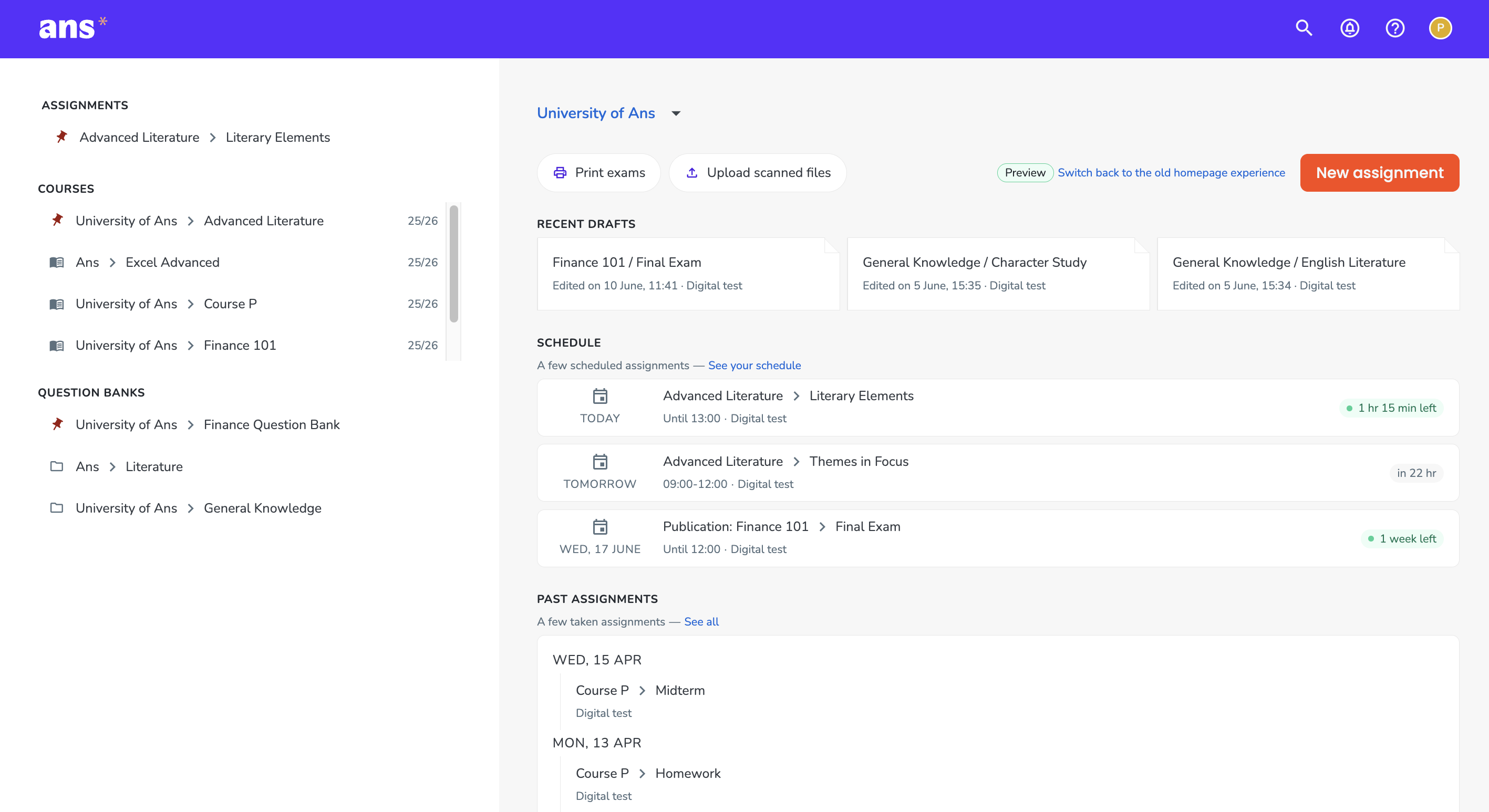Toggle pin on Advanced Literature course
Screen dimensions: 1489x812
[57, 220]
